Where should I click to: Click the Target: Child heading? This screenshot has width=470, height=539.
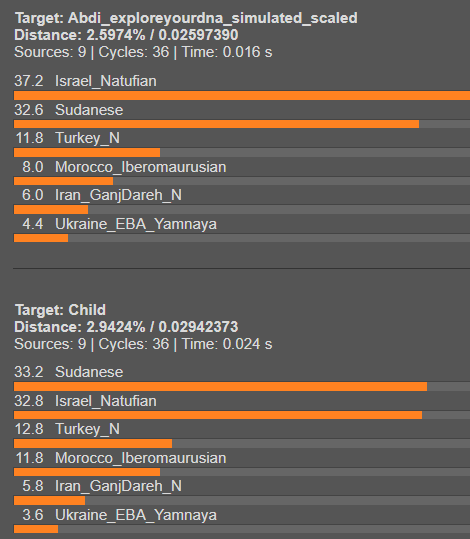click(x=60, y=310)
